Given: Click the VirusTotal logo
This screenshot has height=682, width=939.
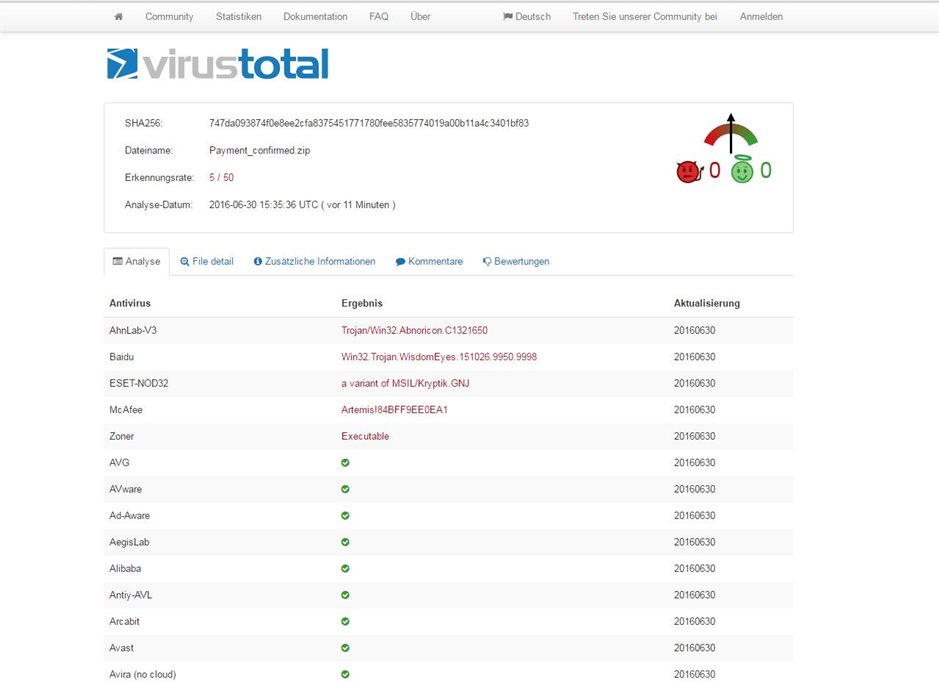Looking at the screenshot, I should tap(218, 64).
